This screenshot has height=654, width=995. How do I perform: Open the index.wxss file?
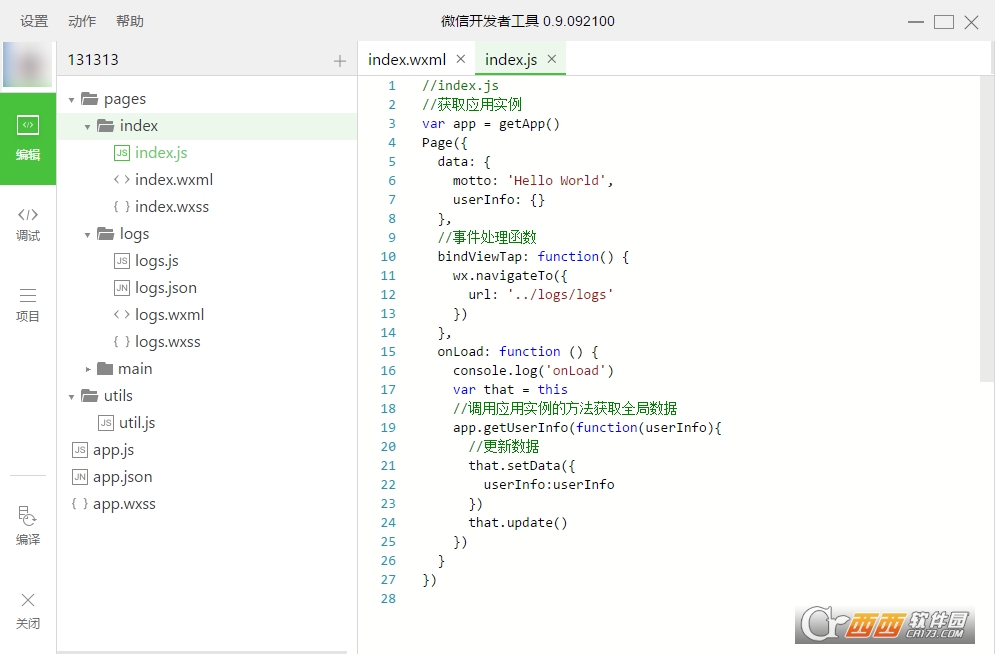tap(172, 207)
